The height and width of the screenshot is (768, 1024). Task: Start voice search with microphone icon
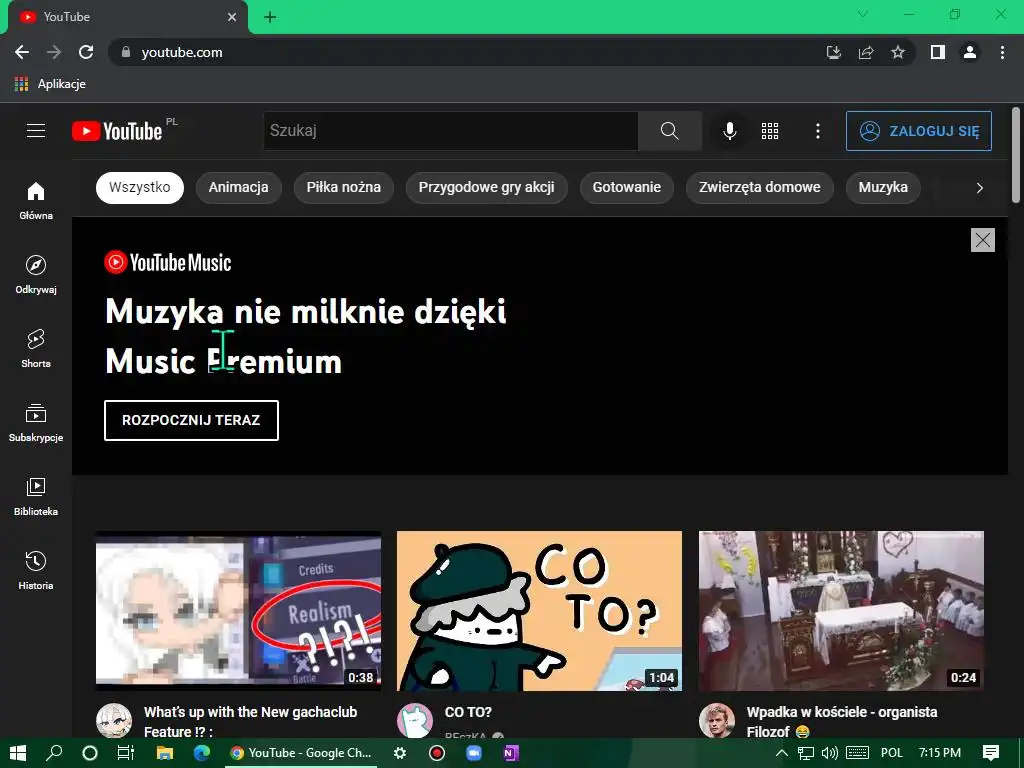pyautogui.click(x=730, y=131)
